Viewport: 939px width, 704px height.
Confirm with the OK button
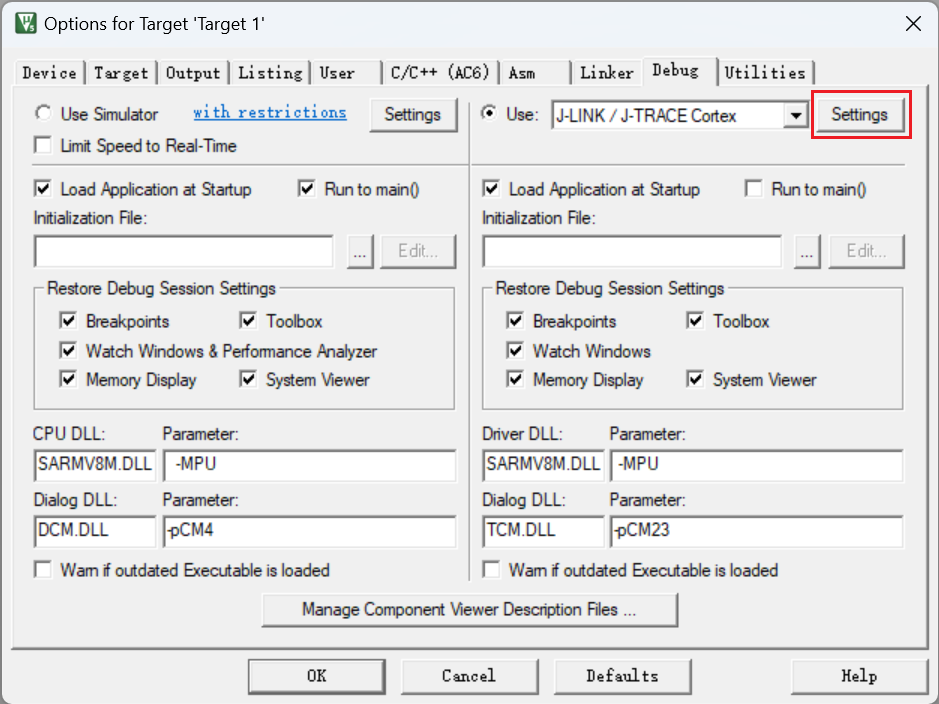pyautogui.click(x=316, y=676)
